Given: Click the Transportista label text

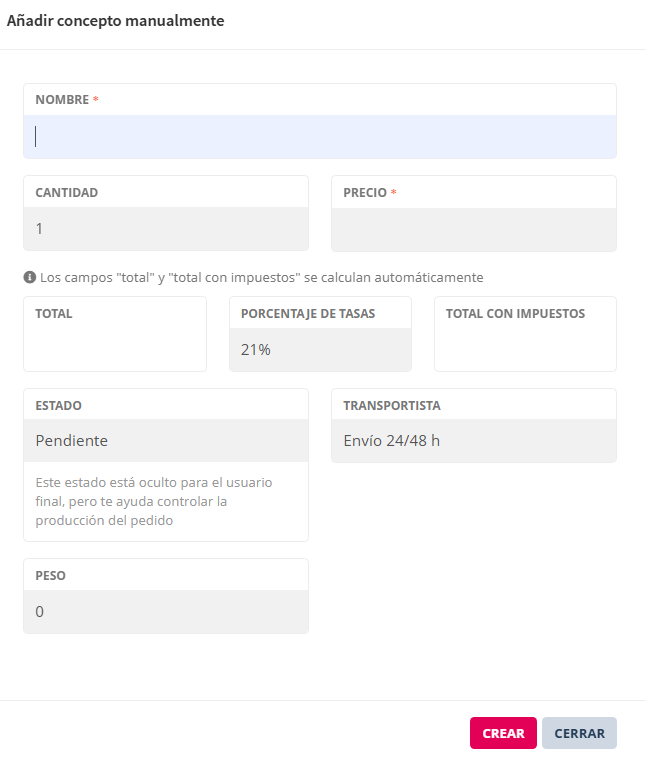Looking at the screenshot, I should click(x=391, y=406).
